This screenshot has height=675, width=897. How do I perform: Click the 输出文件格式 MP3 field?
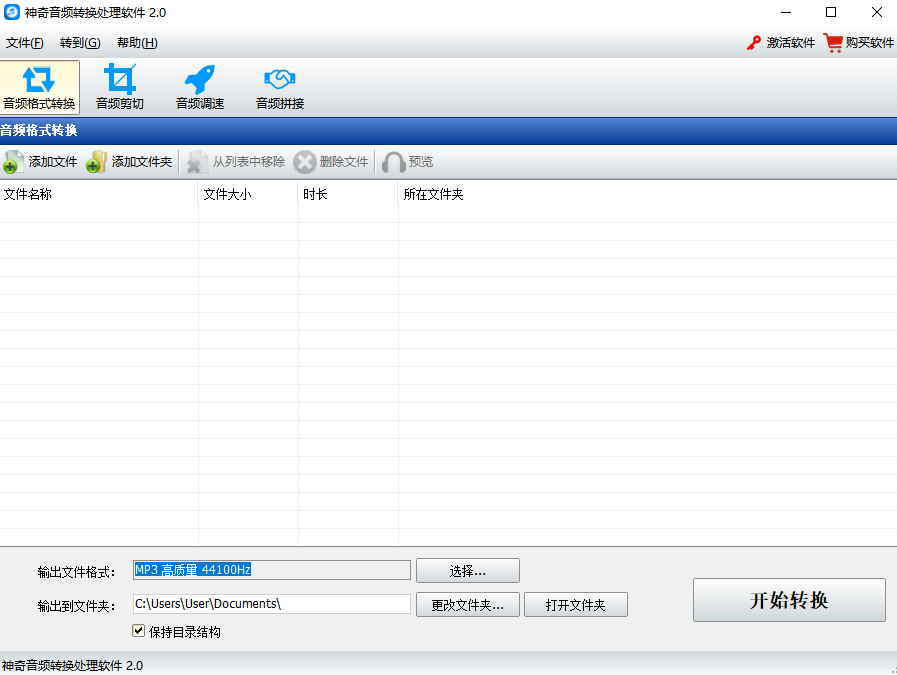272,570
